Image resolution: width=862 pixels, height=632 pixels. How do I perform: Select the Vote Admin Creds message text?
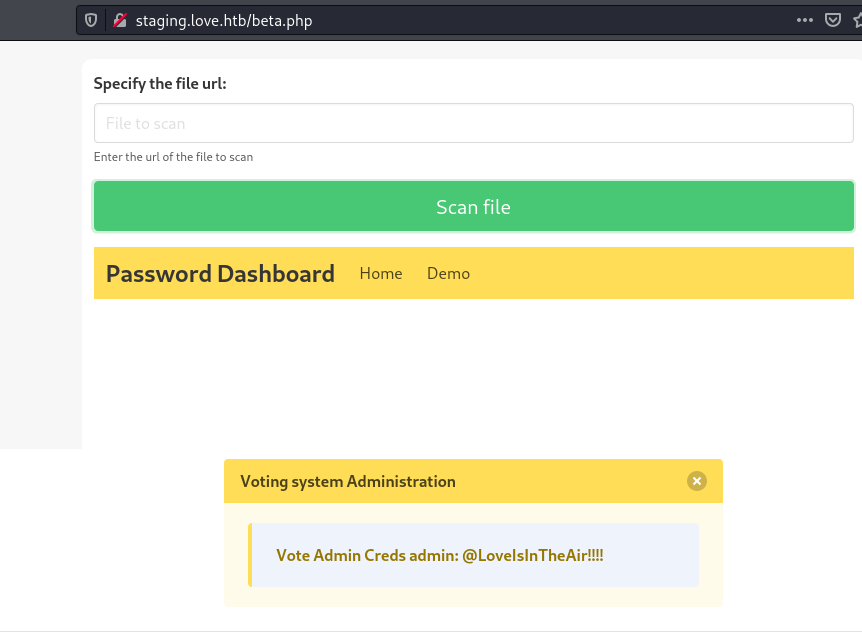pyautogui.click(x=440, y=556)
